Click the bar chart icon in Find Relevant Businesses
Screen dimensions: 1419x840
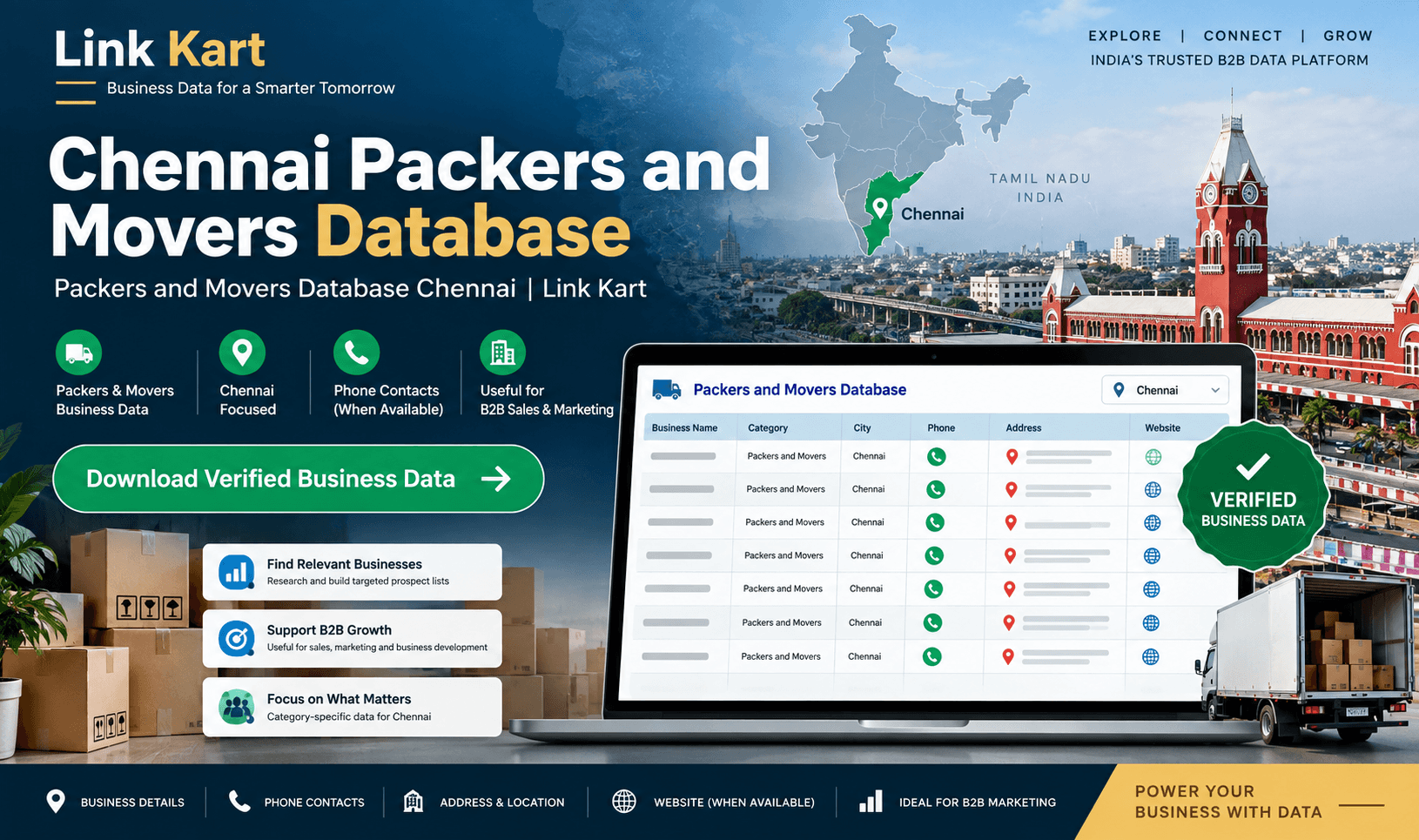tap(236, 572)
